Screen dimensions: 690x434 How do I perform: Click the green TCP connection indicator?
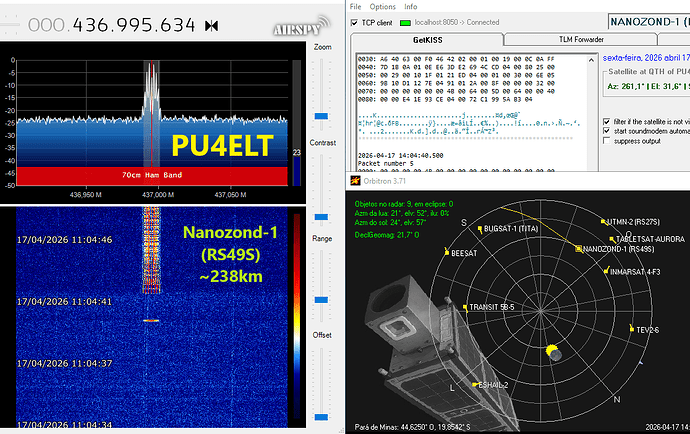click(x=405, y=22)
